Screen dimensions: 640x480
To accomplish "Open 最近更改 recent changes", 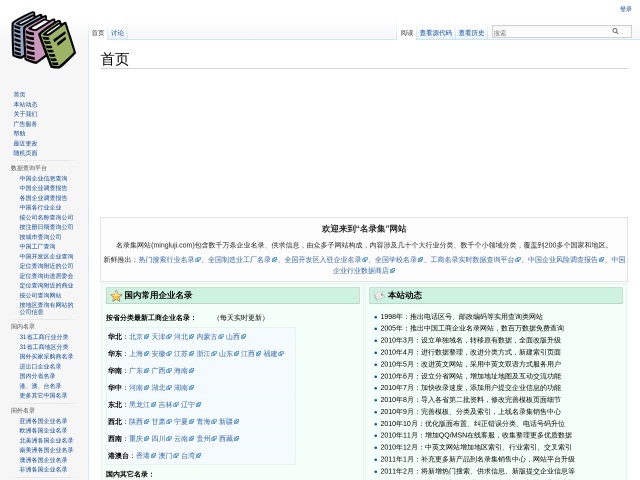I will coord(25,143).
